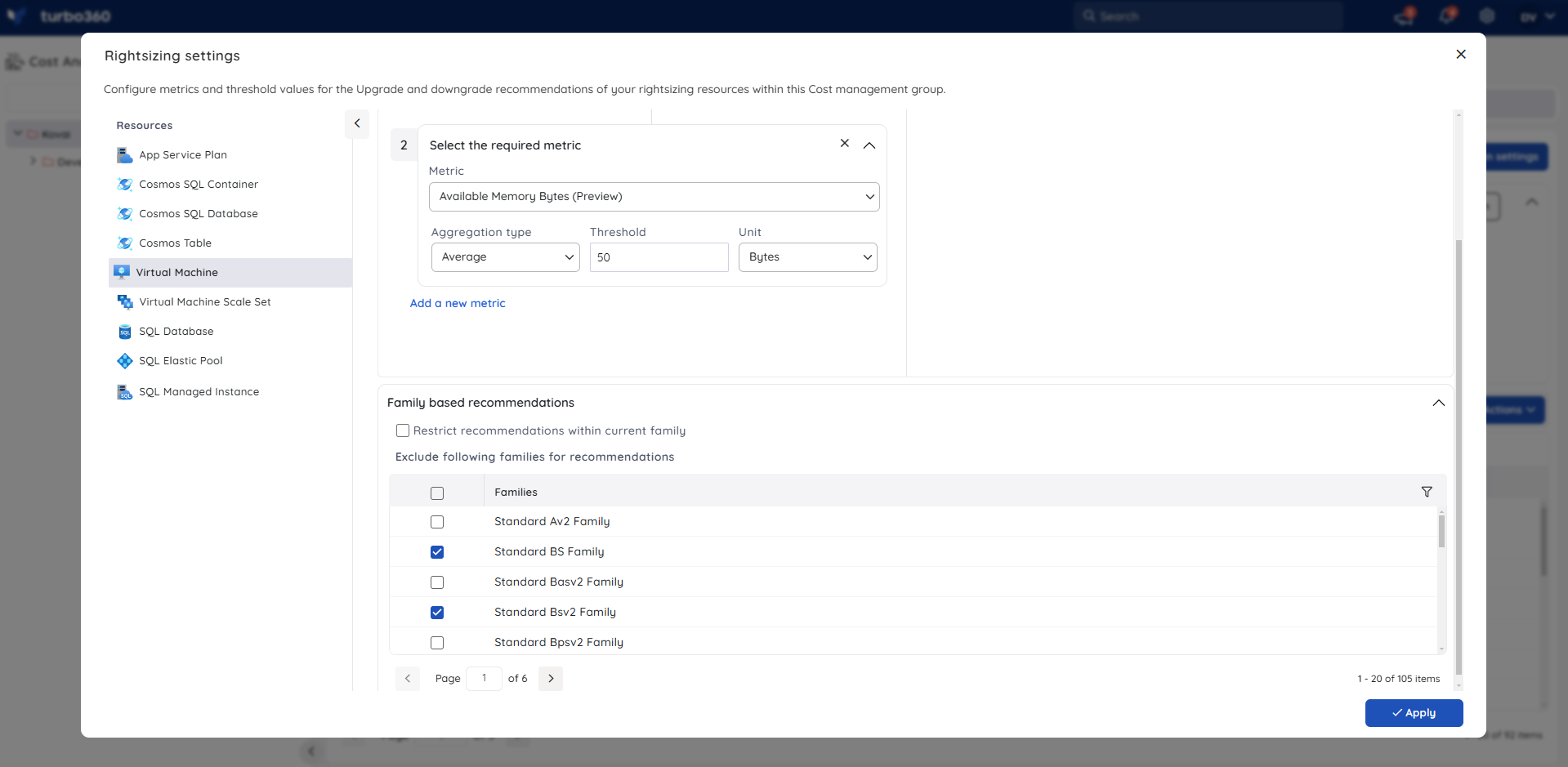
Task: Open the Aggregation type dropdown
Action: (506, 257)
